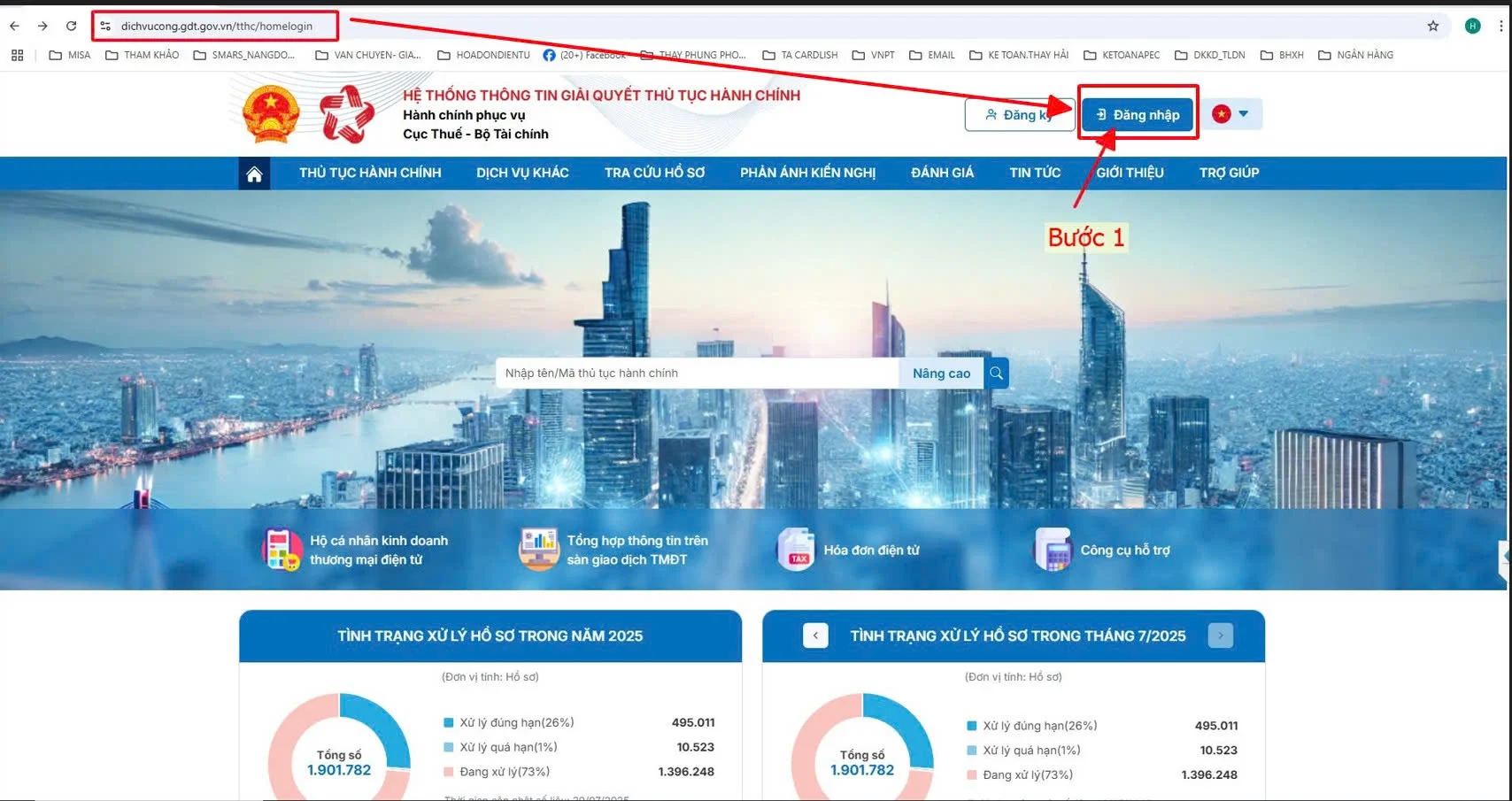Open the DỊCH VỤ KHÁC menu
The height and width of the screenshot is (801, 1512).
coord(522,173)
